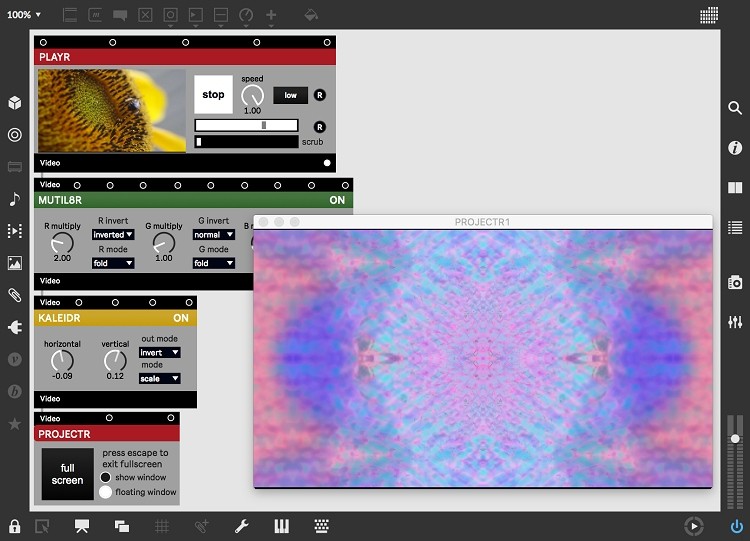Viewport: 750px width, 541px height.
Task: Enter presentation mode from bottom toolbar
Action: point(82,526)
